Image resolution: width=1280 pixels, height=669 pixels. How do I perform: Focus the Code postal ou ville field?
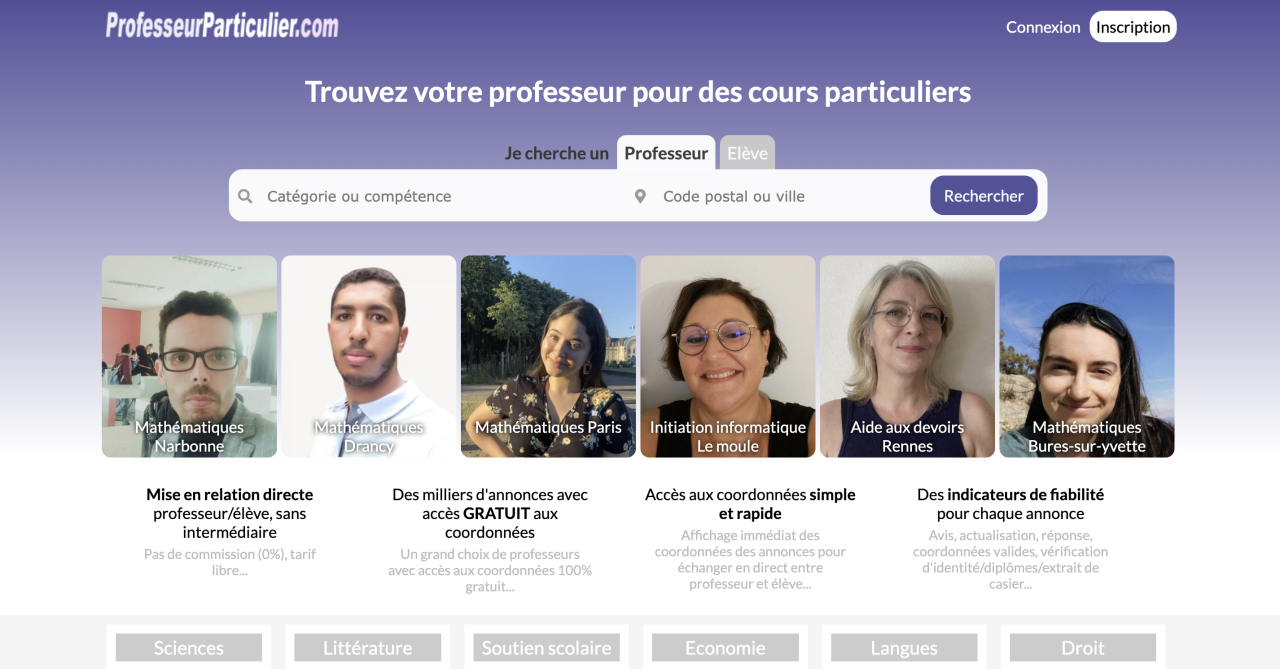[x=790, y=196]
